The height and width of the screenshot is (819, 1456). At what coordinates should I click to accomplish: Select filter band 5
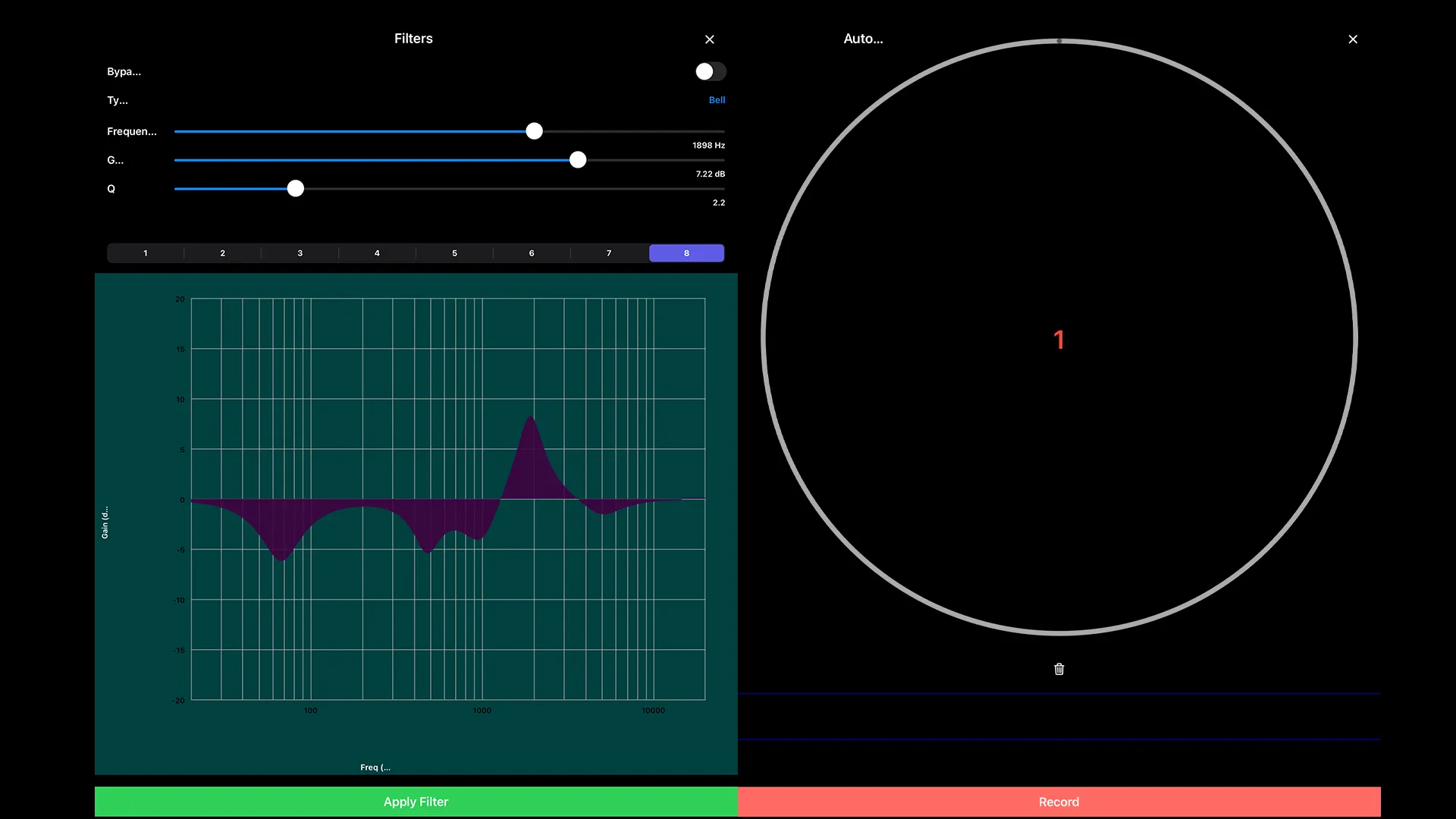[x=454, y=253]
